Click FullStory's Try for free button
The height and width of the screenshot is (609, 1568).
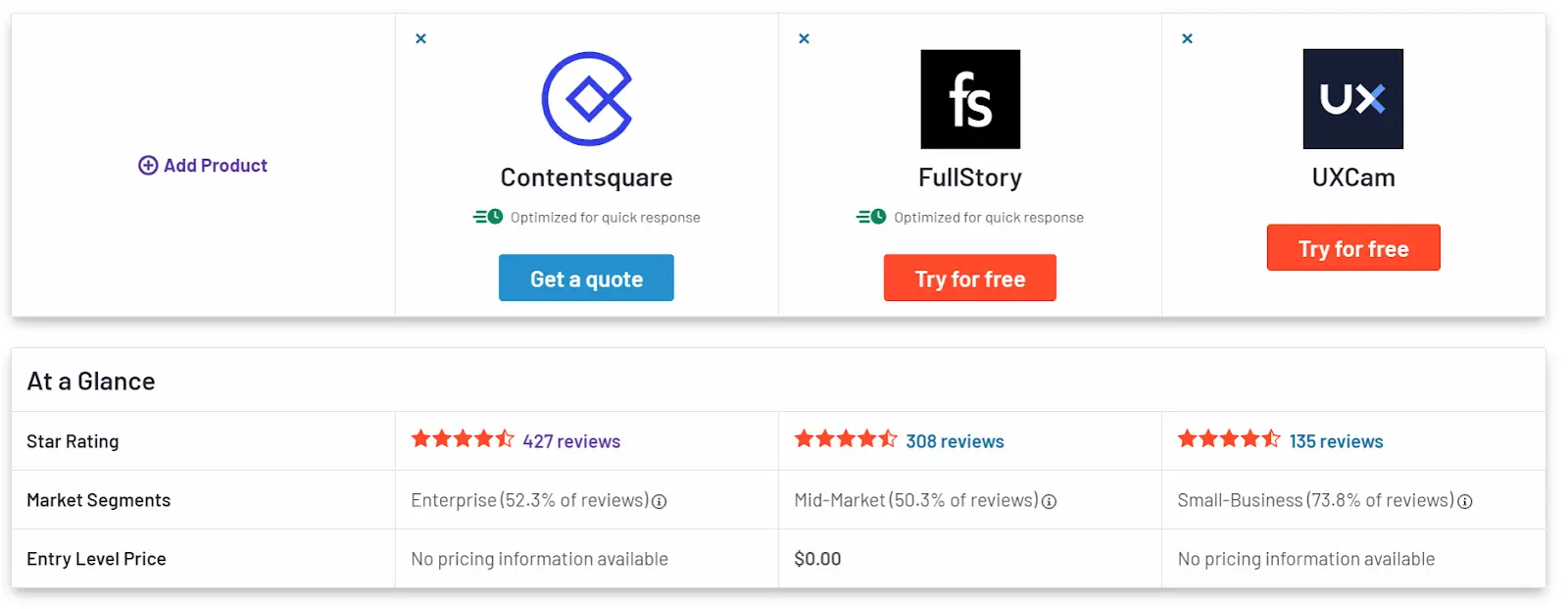(x=970, y=279)
